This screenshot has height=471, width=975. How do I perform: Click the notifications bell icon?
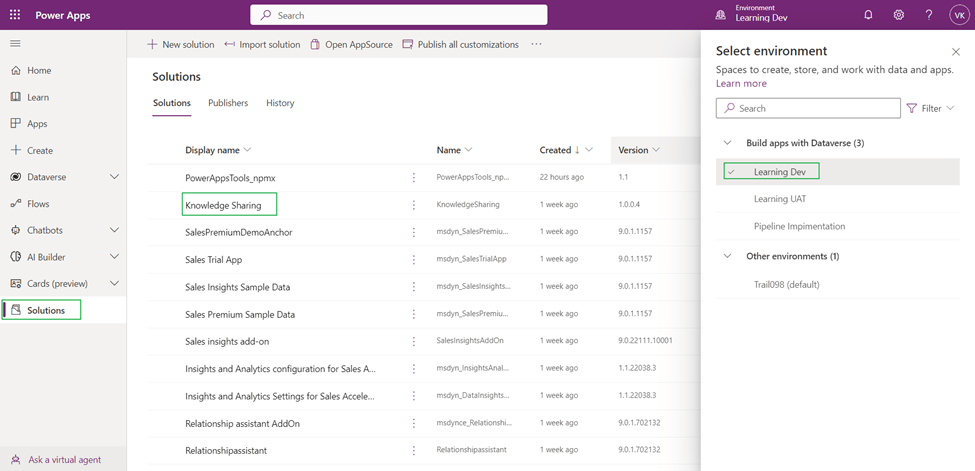(x=868, y=15)
